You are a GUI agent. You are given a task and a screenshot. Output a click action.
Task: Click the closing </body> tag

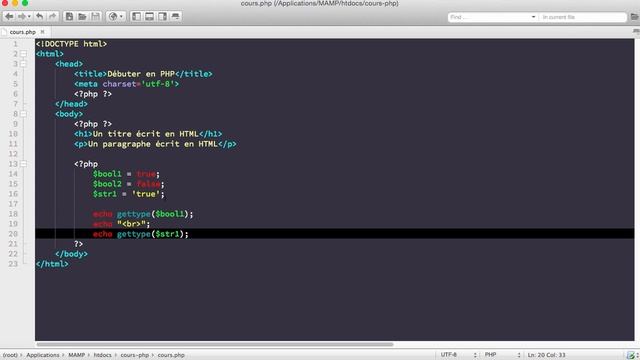(x=71, y=254)
